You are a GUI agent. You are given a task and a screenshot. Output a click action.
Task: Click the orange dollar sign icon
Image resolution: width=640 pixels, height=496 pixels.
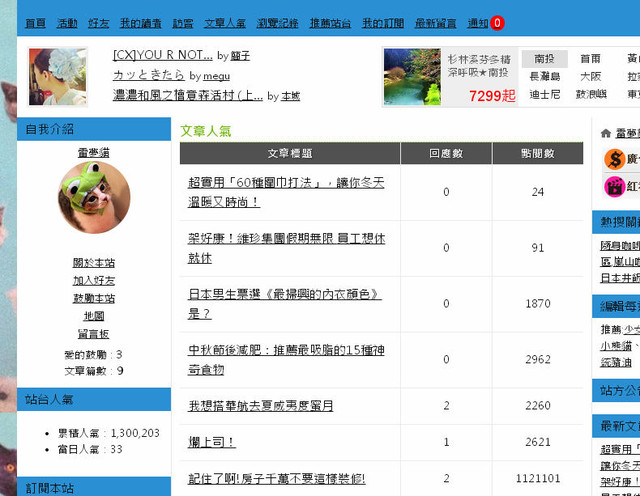coord(614,159)
